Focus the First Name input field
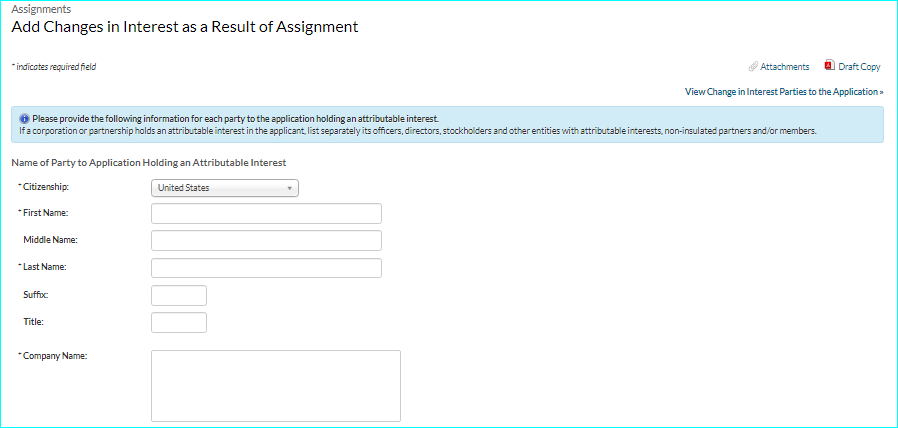 coord(266,213)
